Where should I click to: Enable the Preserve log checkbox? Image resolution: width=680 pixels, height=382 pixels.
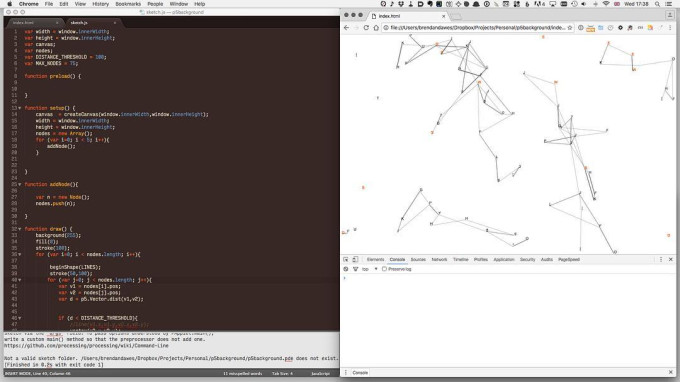point(384,269)
